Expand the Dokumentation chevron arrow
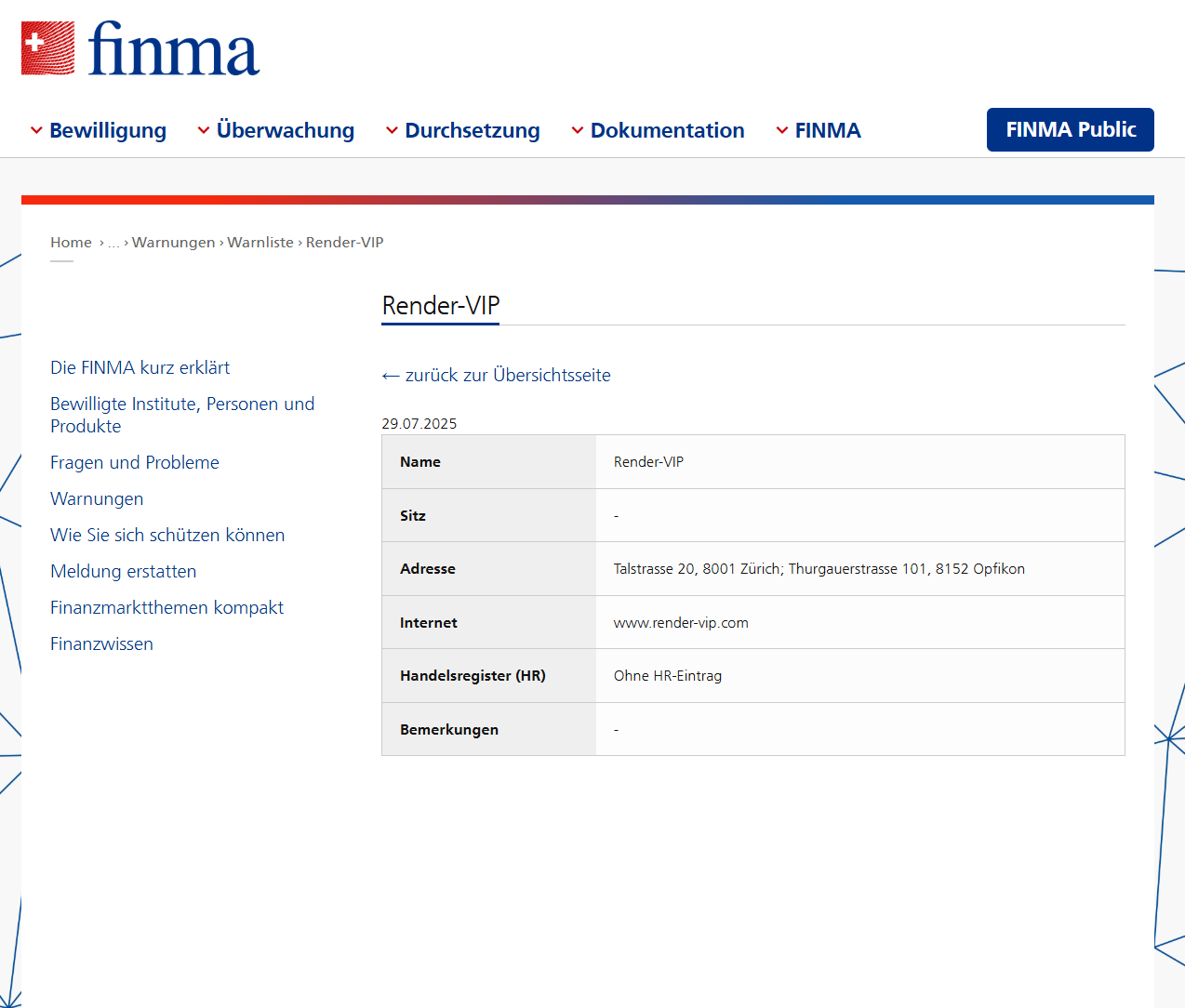This screenshot has width=1185, height=1008. point(578,131)
